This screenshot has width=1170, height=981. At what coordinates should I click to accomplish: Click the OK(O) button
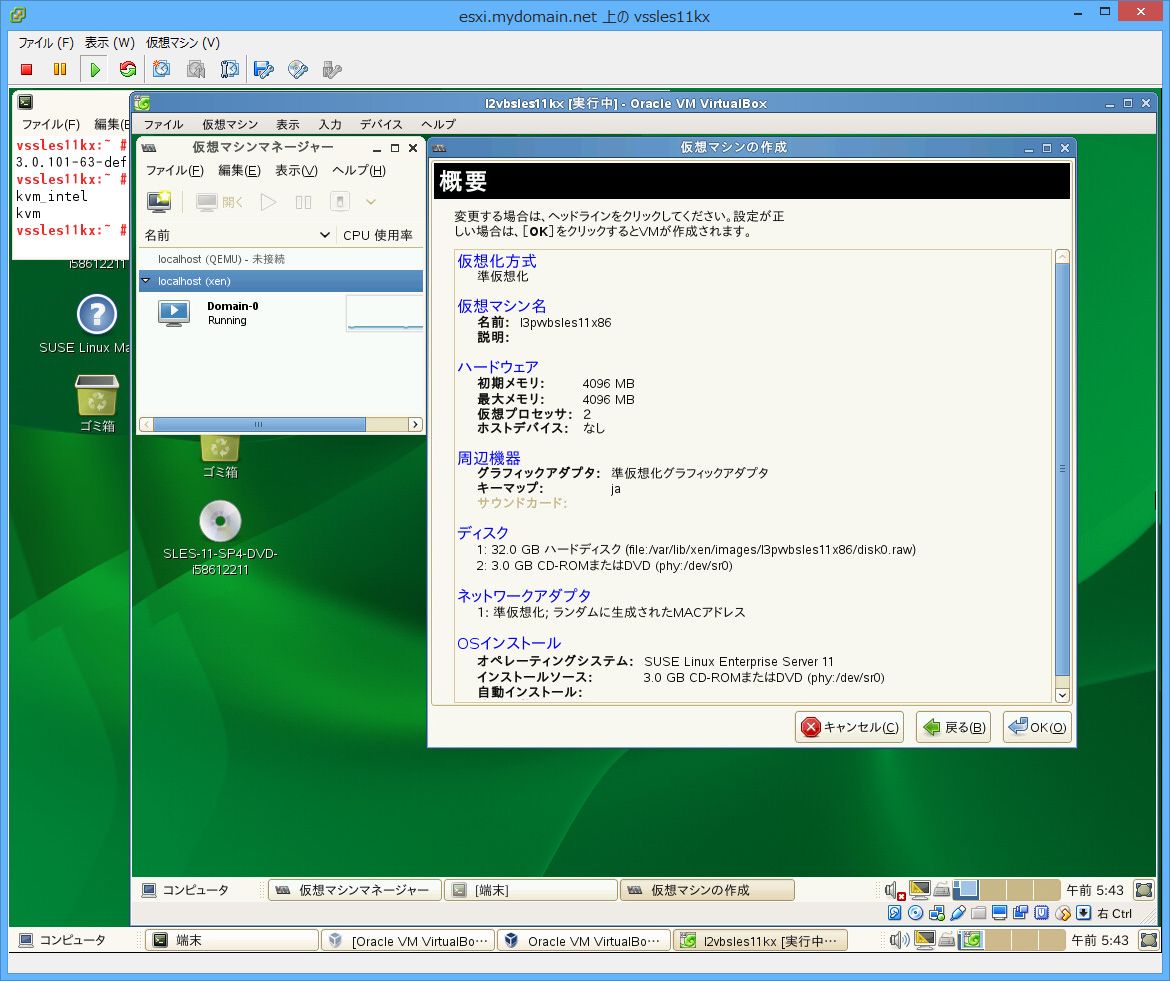[1037, 727]
